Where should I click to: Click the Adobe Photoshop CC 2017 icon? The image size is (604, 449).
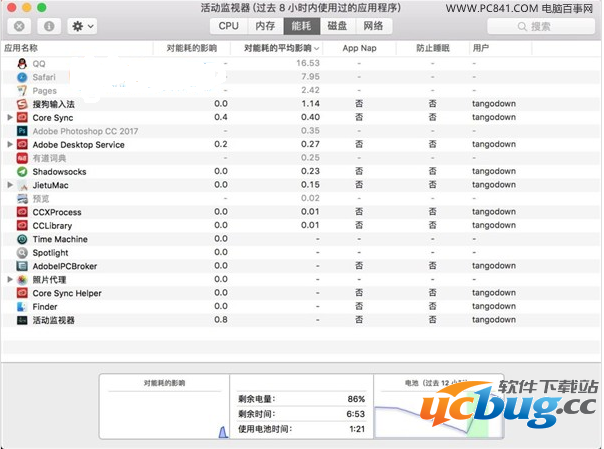tap(22, 131)
